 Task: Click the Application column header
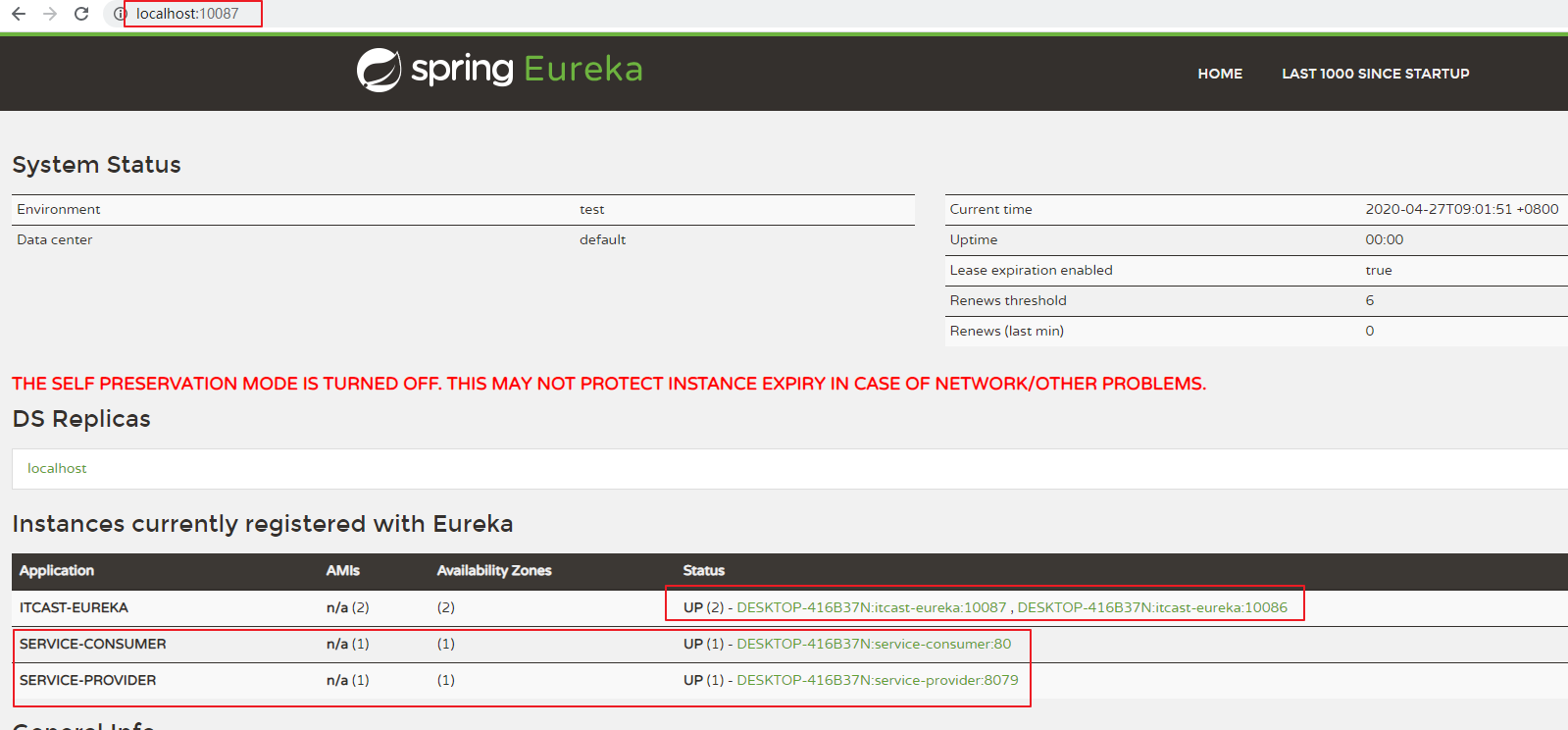(57, 571)
